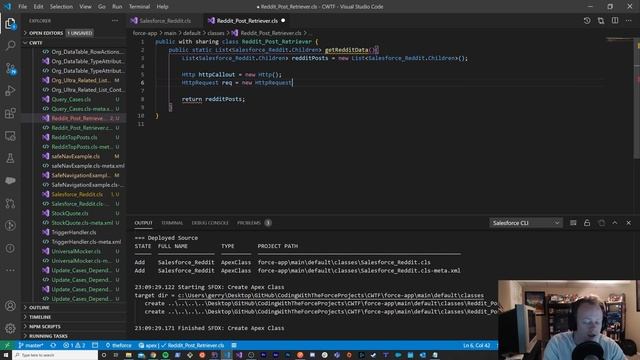Viewport: 640px width, 360px height.
Task: Click the target dir path link in output
Action: (331, 295)
